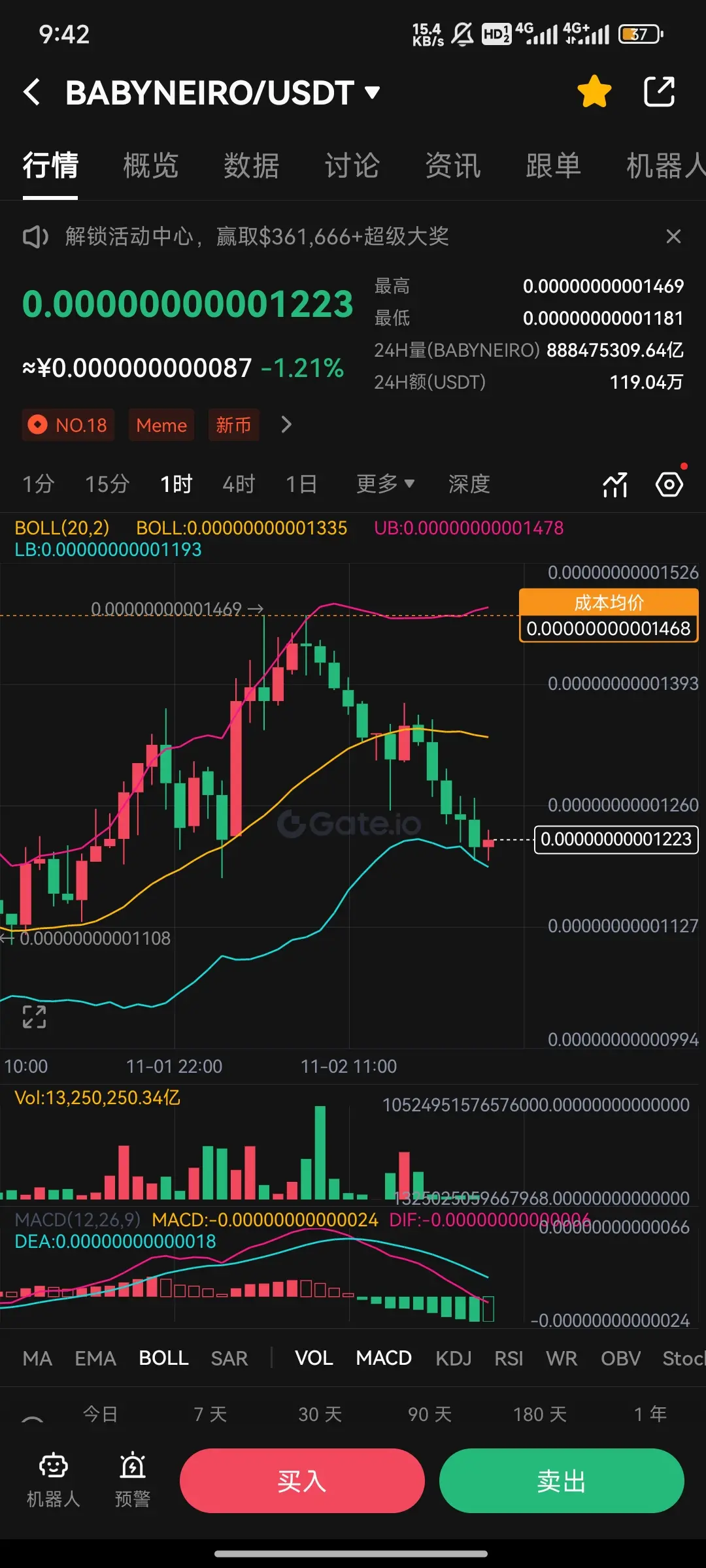
Task: Open the chart indicators drawing icon
Action: click(x=615, y=485)
